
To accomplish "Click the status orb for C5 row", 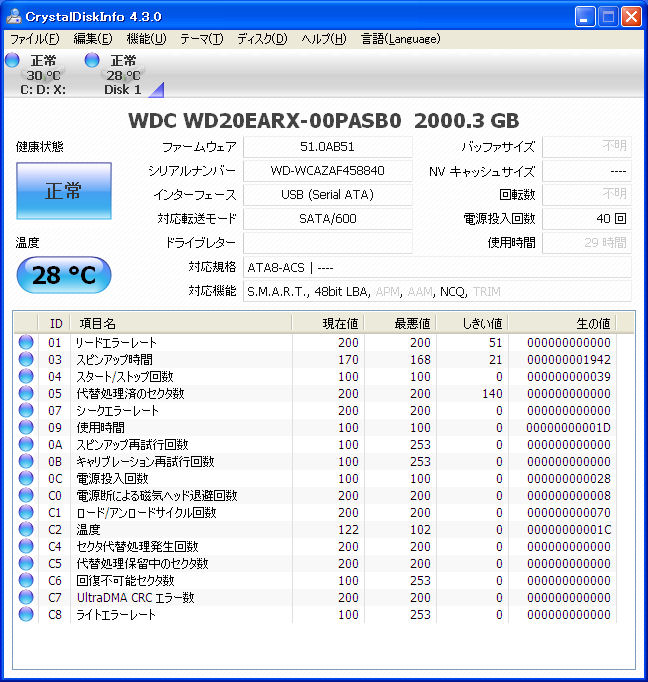I will click(26, 563).
